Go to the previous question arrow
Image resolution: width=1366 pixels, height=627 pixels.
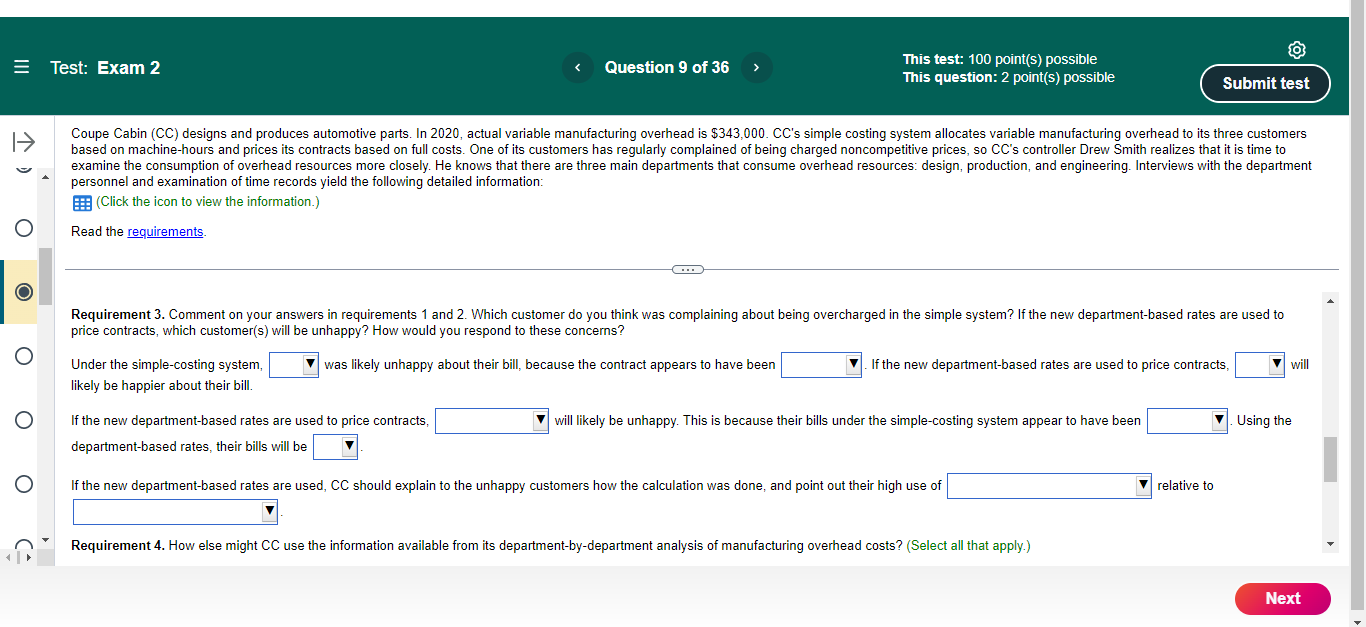578,67
